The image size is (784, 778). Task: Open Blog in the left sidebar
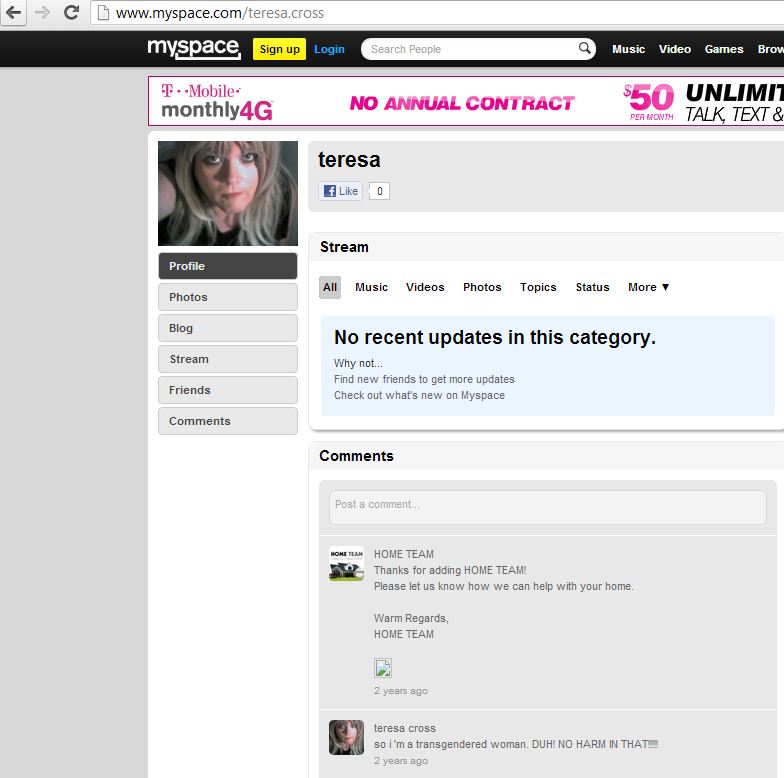pos(228,328)
